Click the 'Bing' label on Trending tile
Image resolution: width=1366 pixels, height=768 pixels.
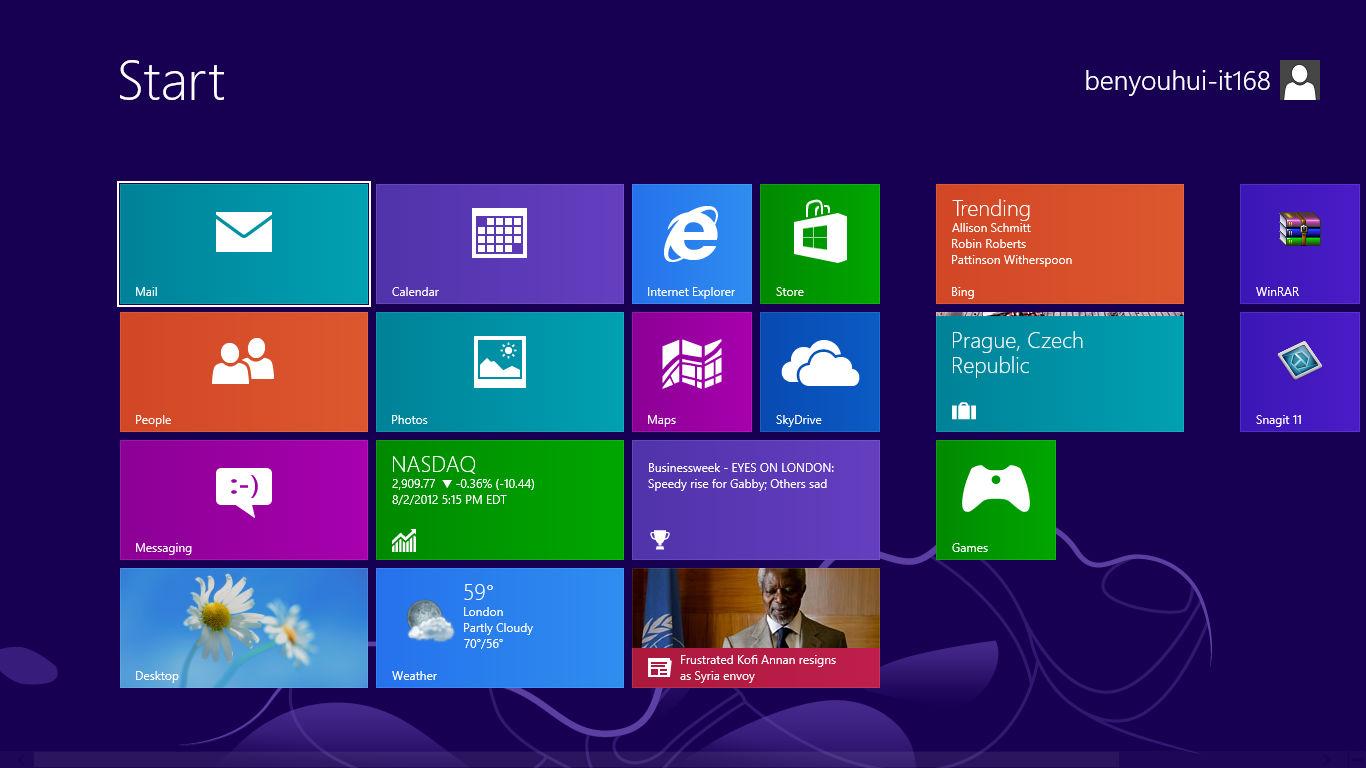963,292
